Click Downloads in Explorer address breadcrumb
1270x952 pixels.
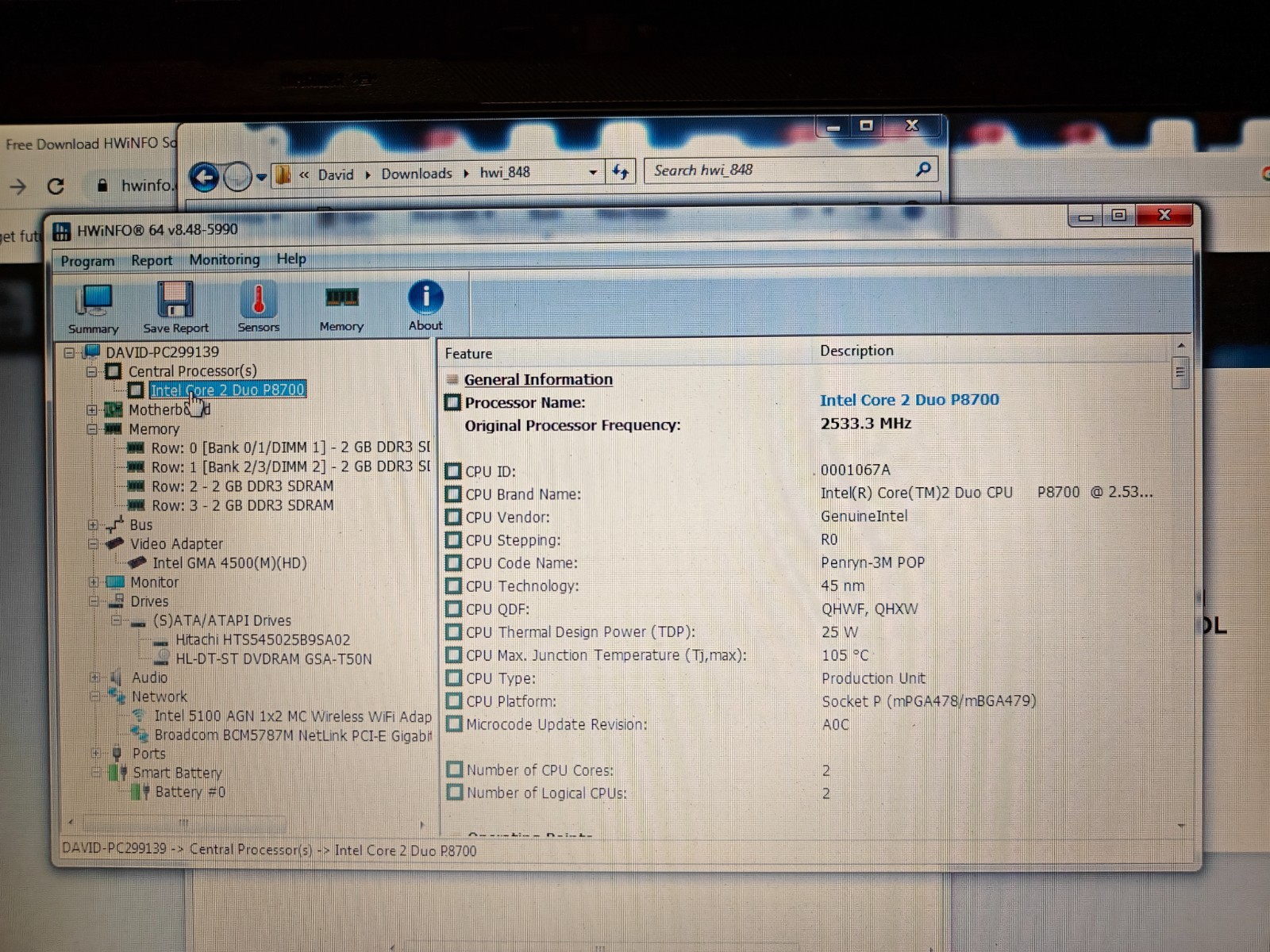(x=416, y=174)
